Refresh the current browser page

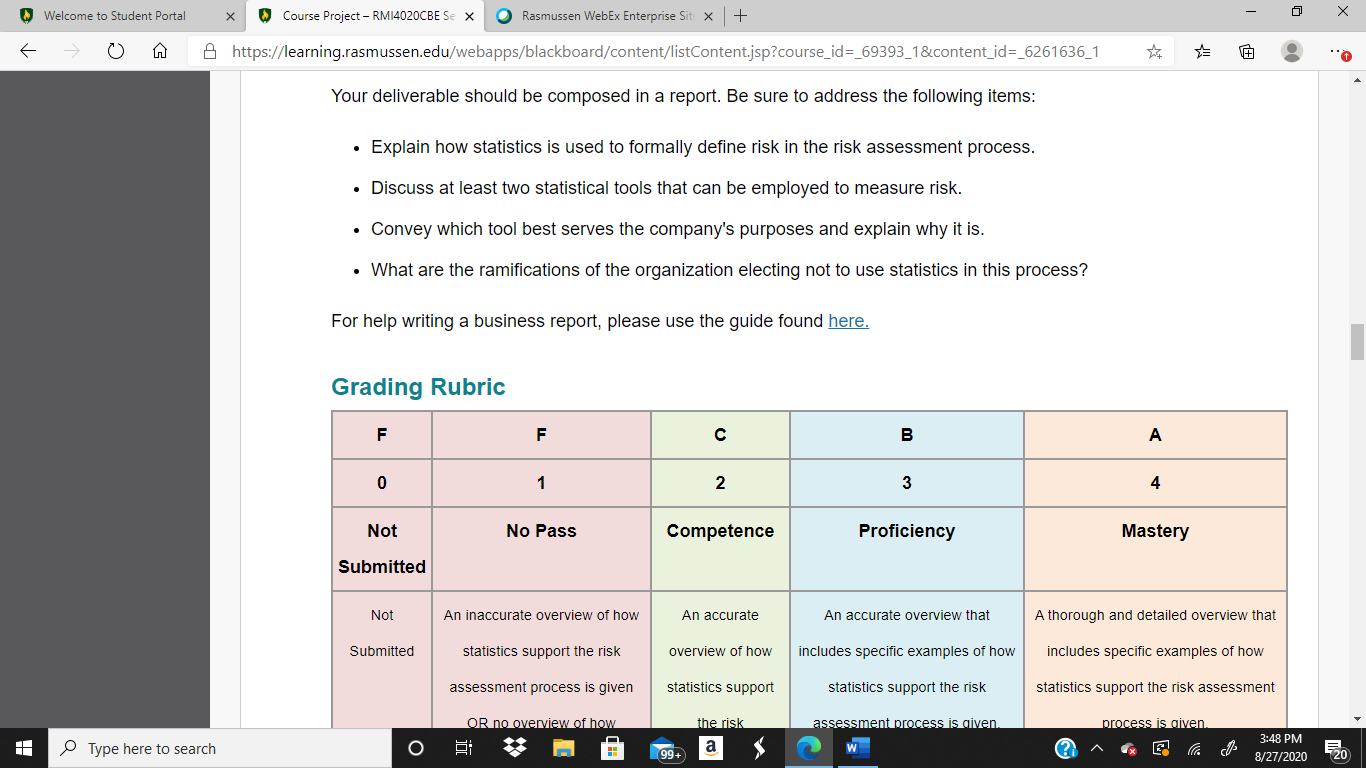pos(115,51)
